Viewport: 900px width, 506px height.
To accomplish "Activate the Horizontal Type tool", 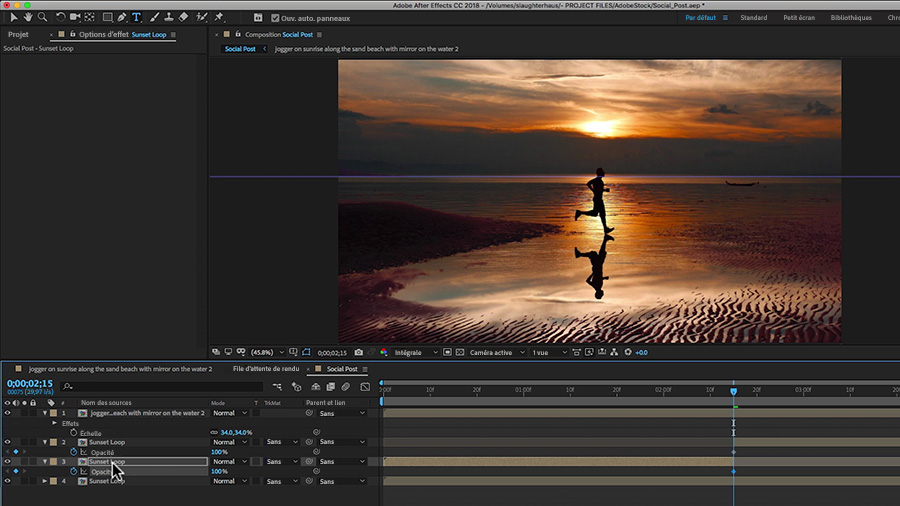I will pos(136,17).
